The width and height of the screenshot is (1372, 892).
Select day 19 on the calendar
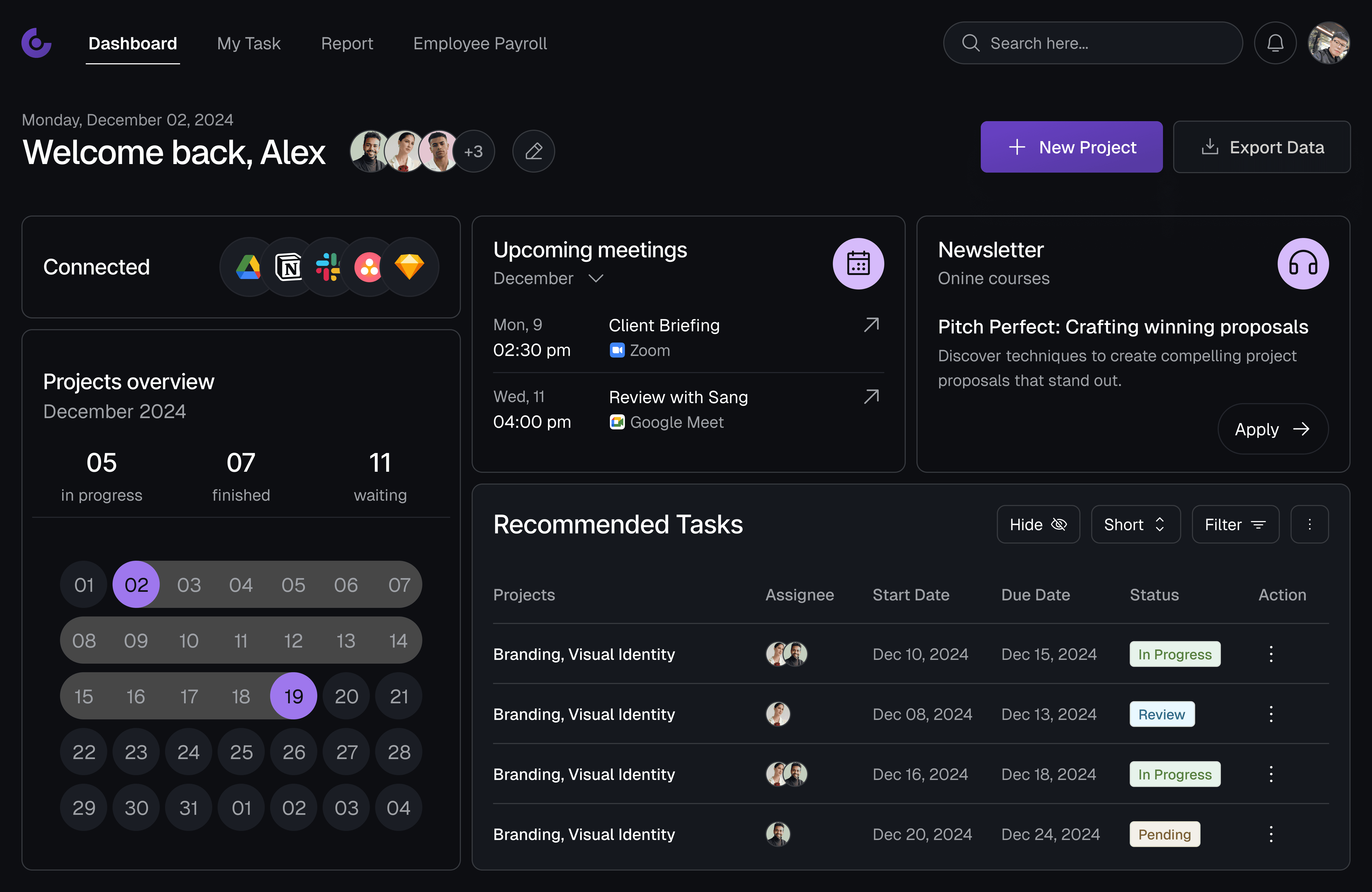pyautogui.click(x=293, y=696)
